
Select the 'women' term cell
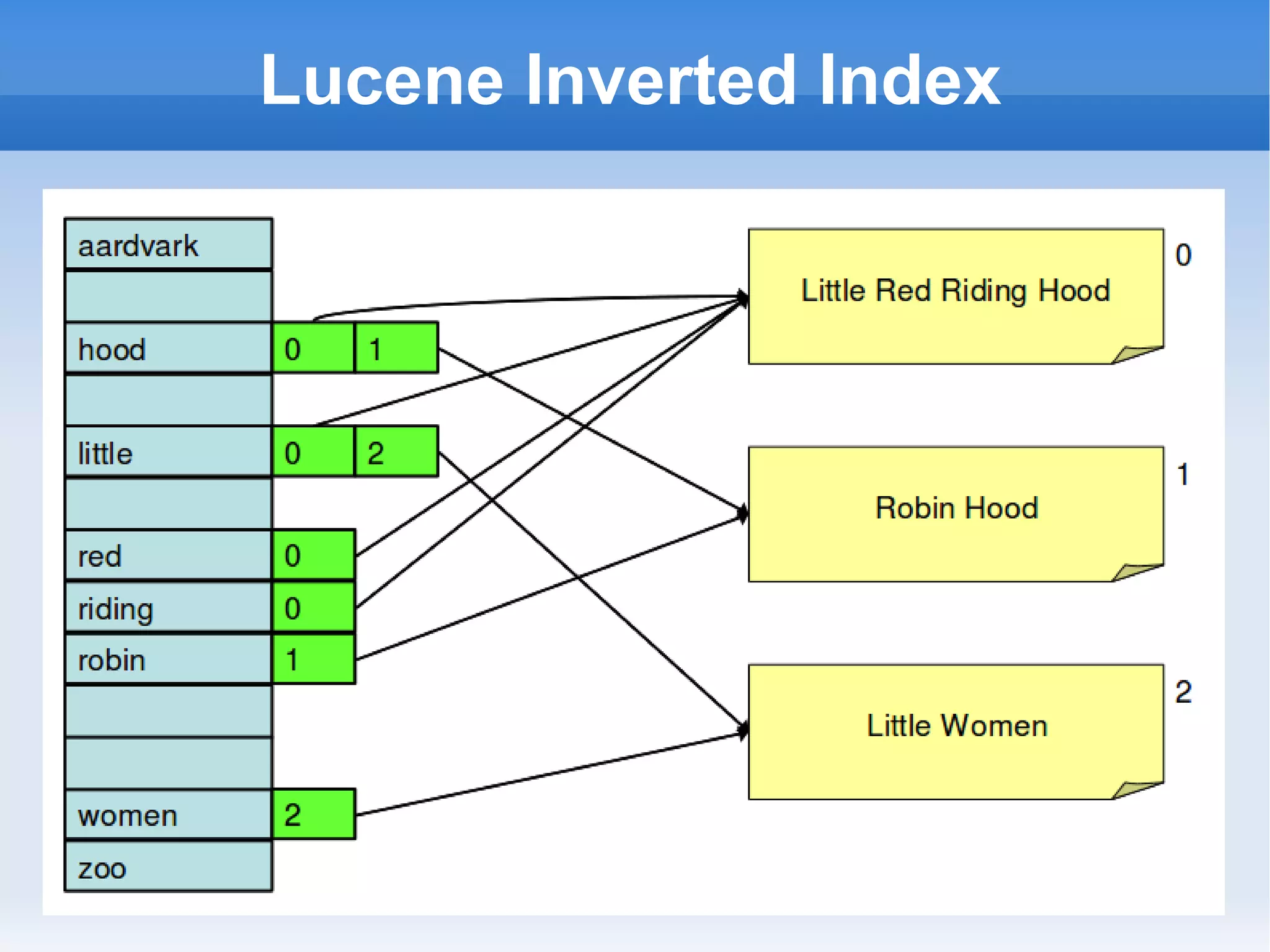(x=168, y=814)
